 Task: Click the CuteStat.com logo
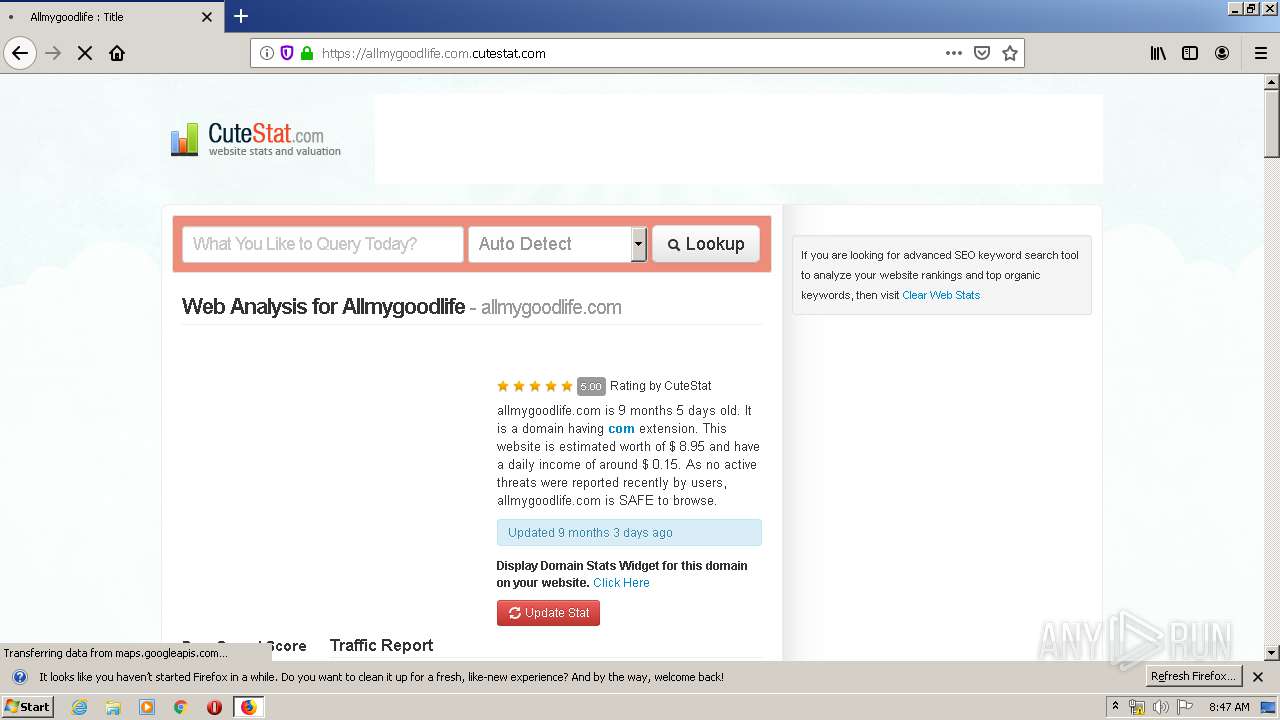click(x=256, y=139)
